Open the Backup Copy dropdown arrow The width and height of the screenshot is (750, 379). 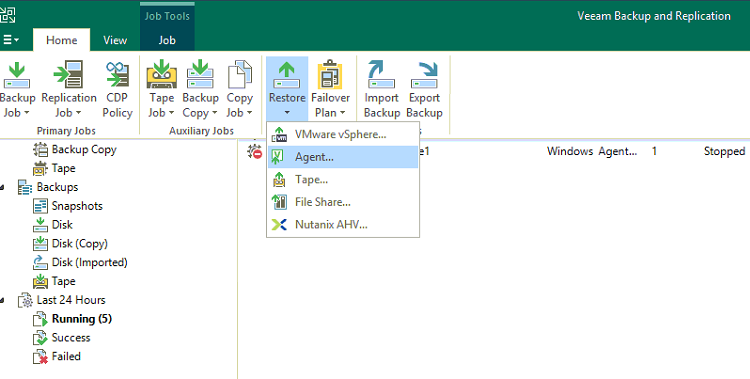tap(215, 113)
